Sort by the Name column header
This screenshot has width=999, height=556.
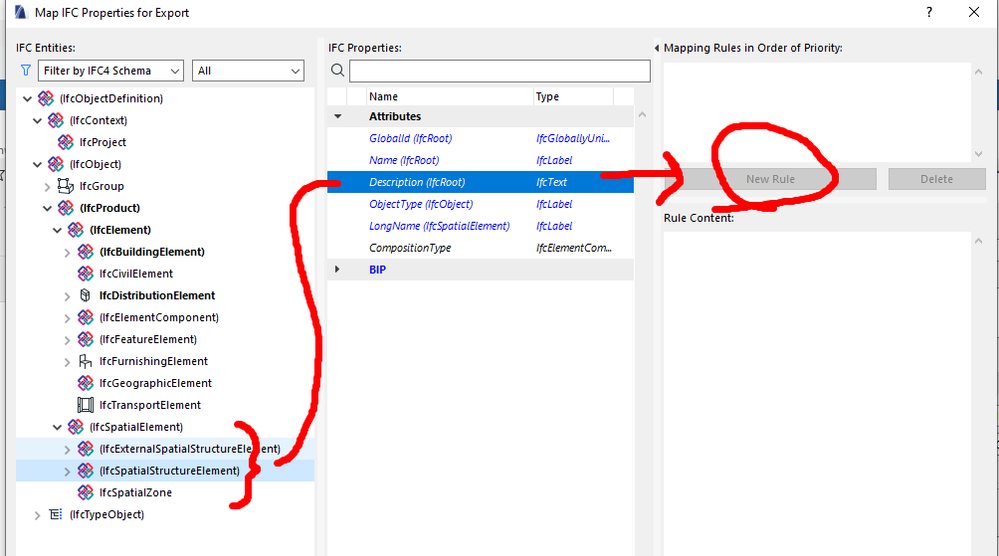coord(450,97)
